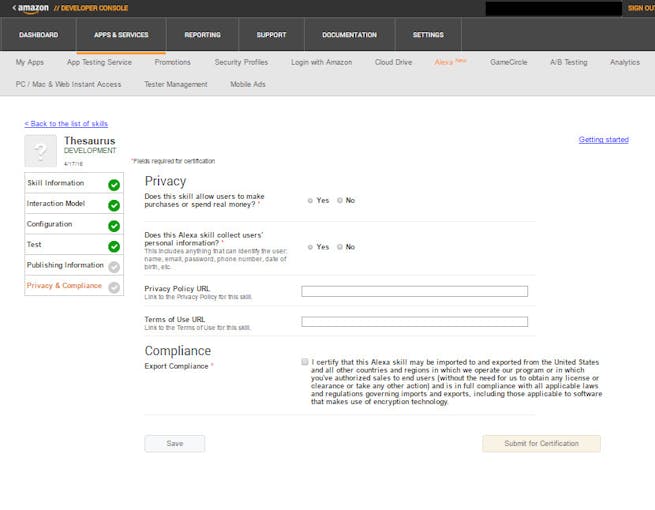Click the Compliance section heading
This screenshot has width=655, height=510.
click(178, 350)
